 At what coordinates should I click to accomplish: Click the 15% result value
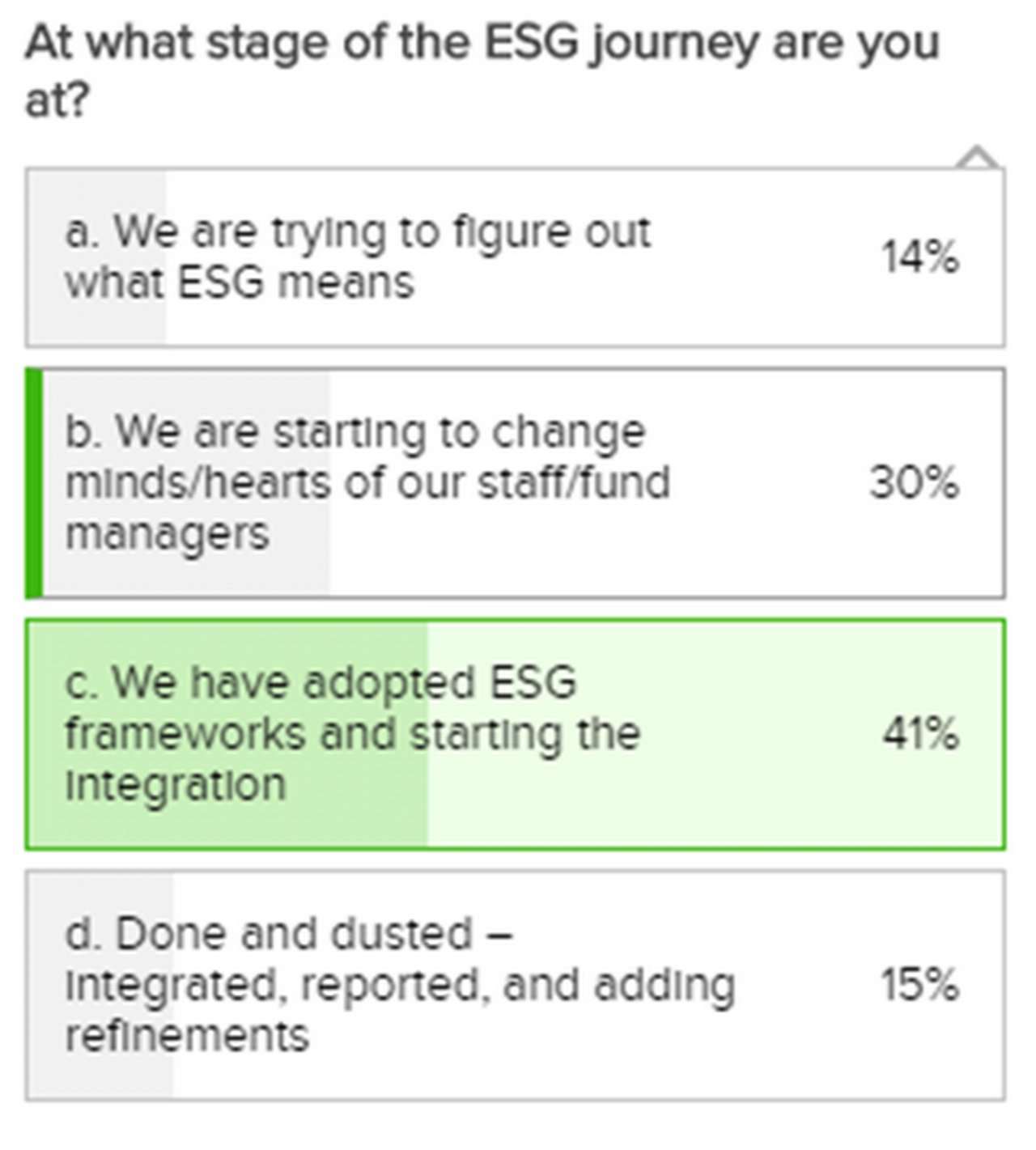(920, 985)
